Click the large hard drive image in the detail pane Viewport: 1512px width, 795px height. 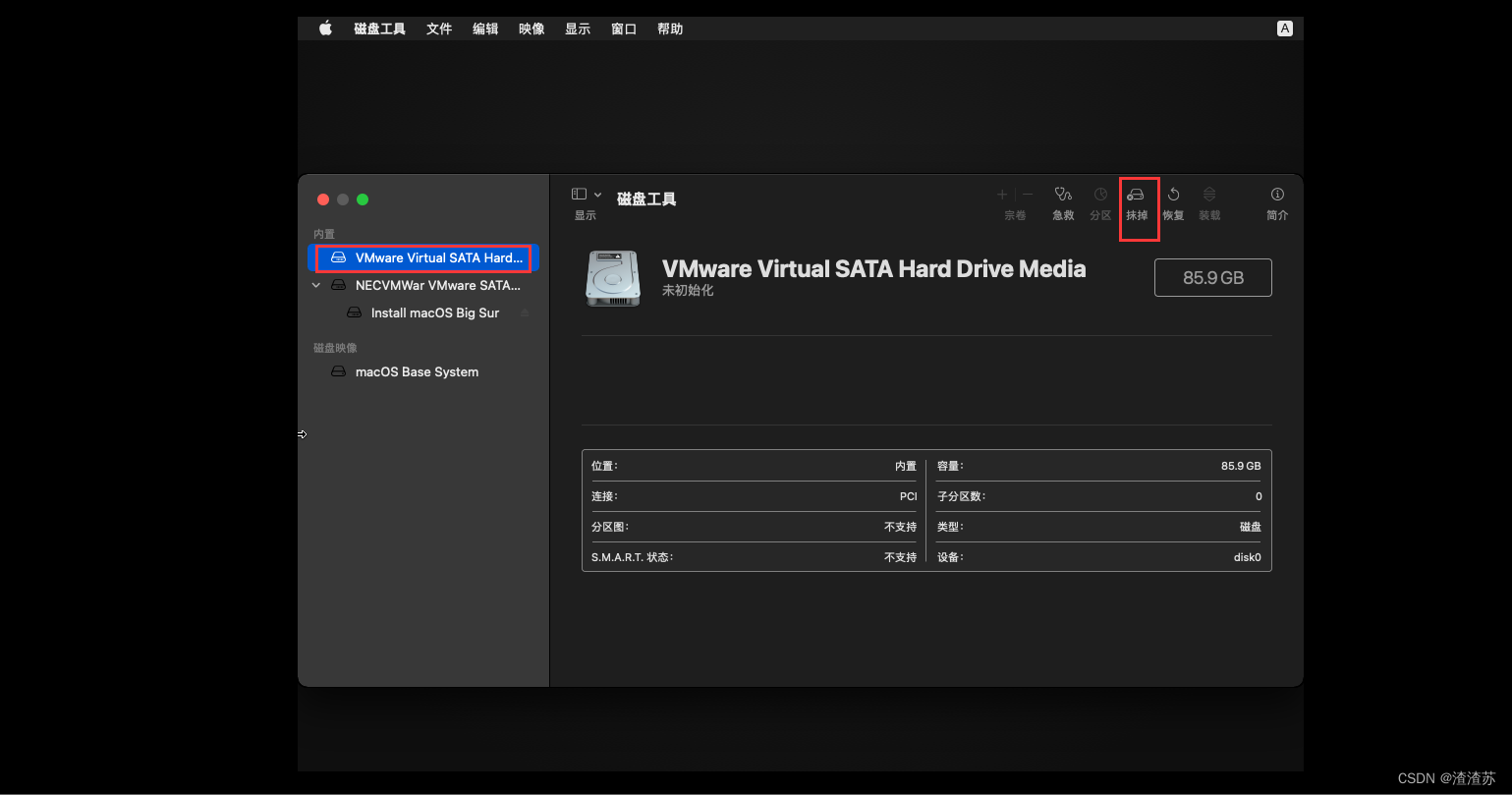[x=613, y=277]
